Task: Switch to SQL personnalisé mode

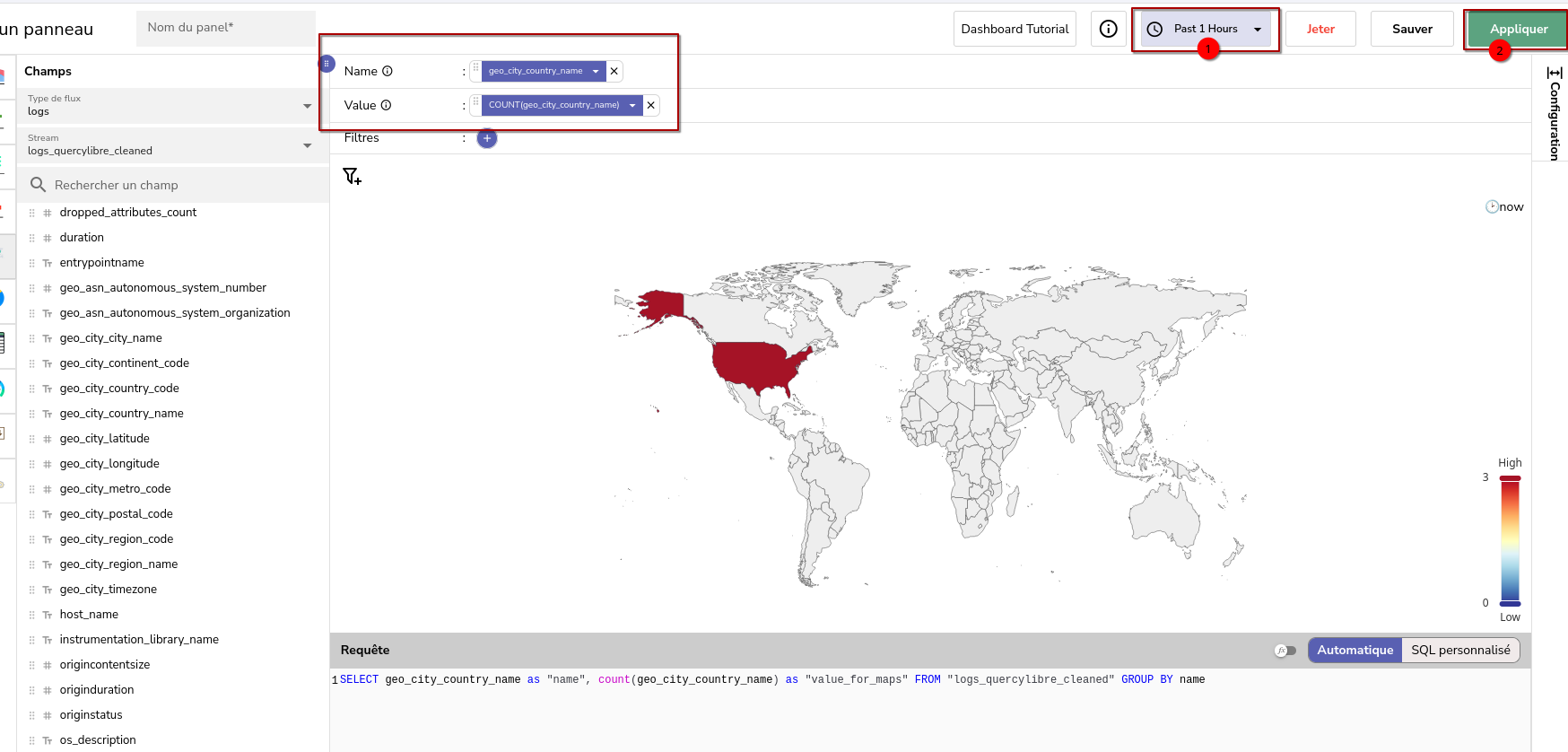Action: [x=1459, y=650]
